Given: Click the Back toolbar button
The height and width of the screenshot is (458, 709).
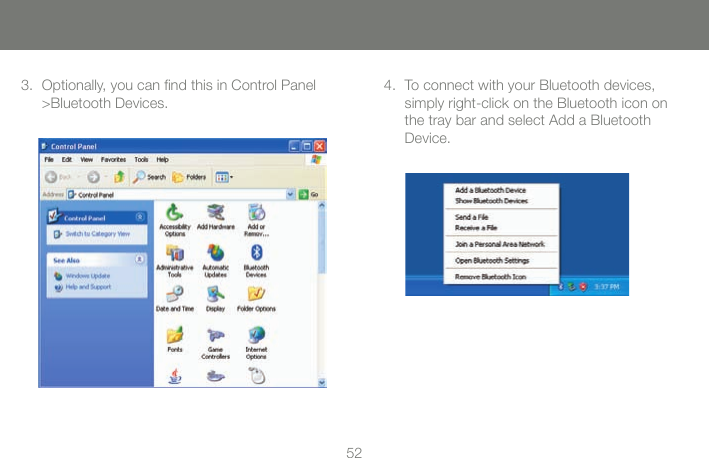Looking at the screenshot, I should 58,177.
